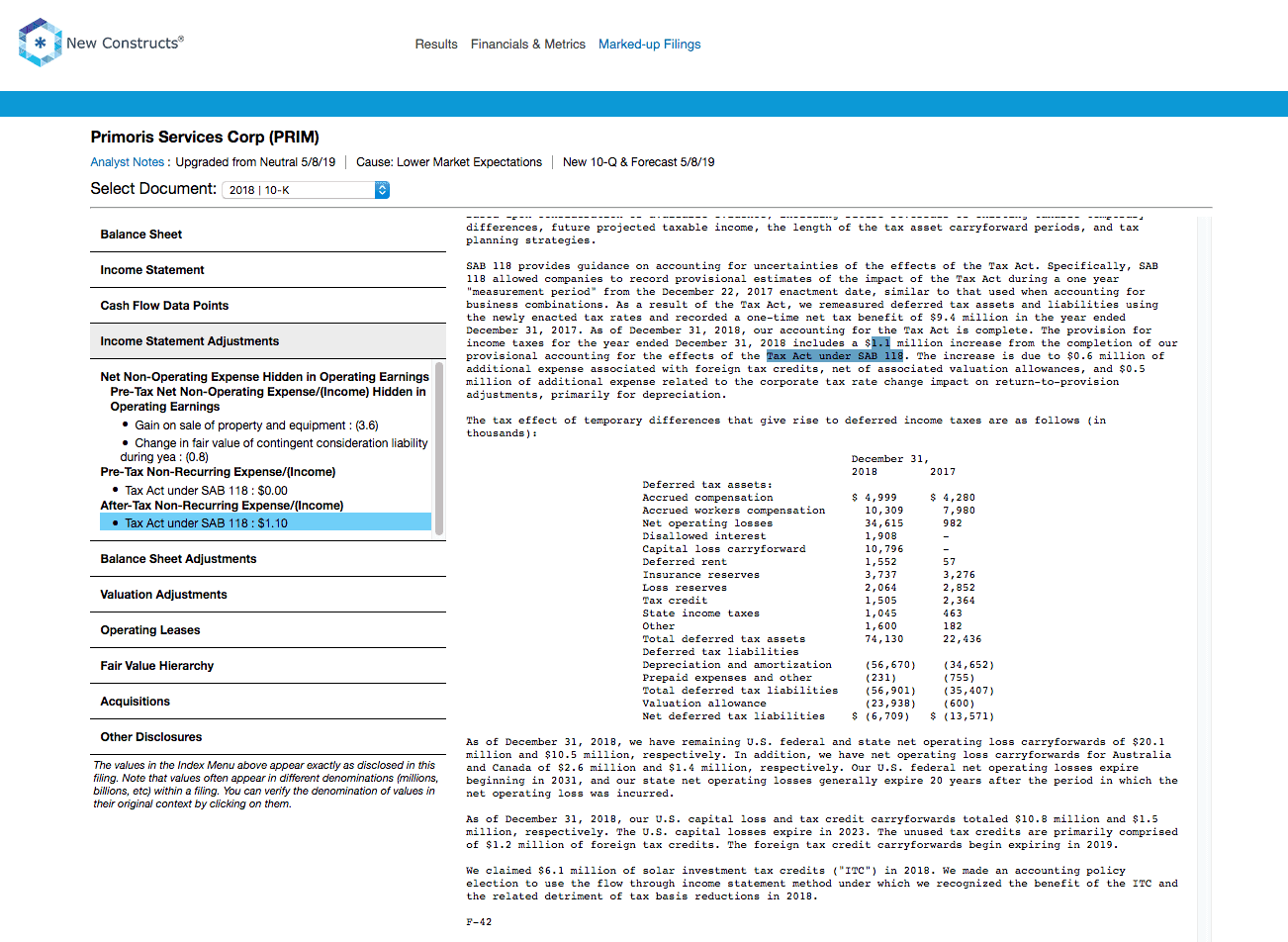Expand the Other Disclosures section

(268, 737)
